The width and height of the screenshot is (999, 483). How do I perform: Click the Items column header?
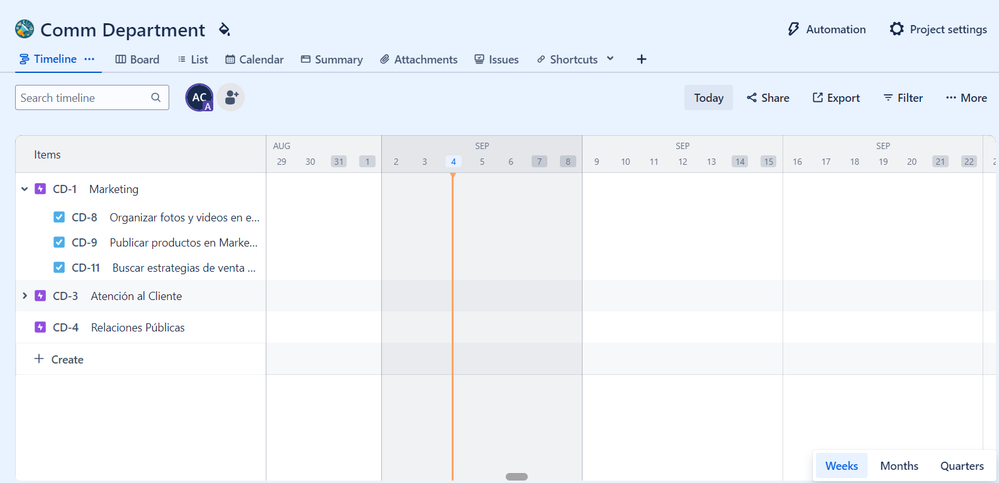coord(48,154)
